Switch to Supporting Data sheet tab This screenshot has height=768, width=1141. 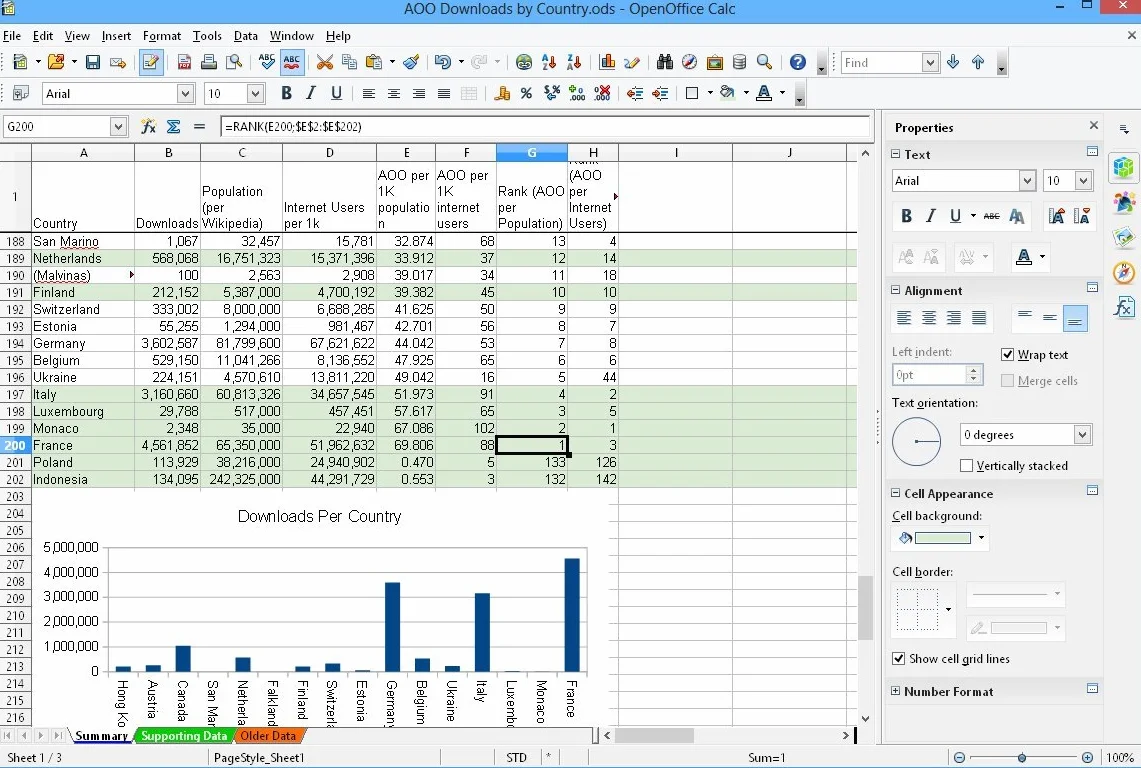(x=183, y=736)
